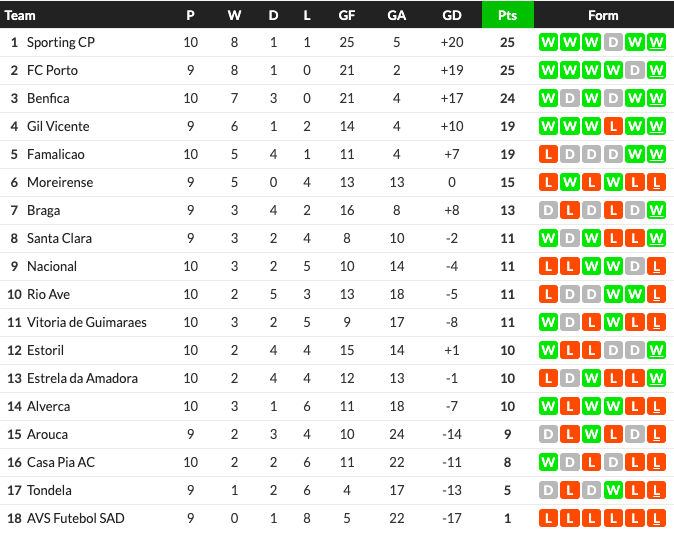The width and height of the screenshot is (674, 539).
Task: Click Braga's only win form badge
Action: point(657,211)
